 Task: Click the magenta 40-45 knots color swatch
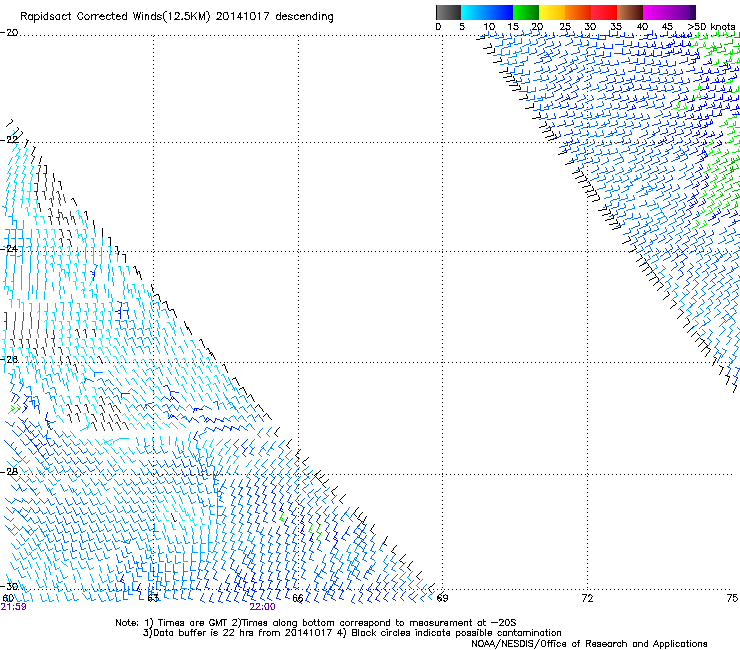point(656,12)
